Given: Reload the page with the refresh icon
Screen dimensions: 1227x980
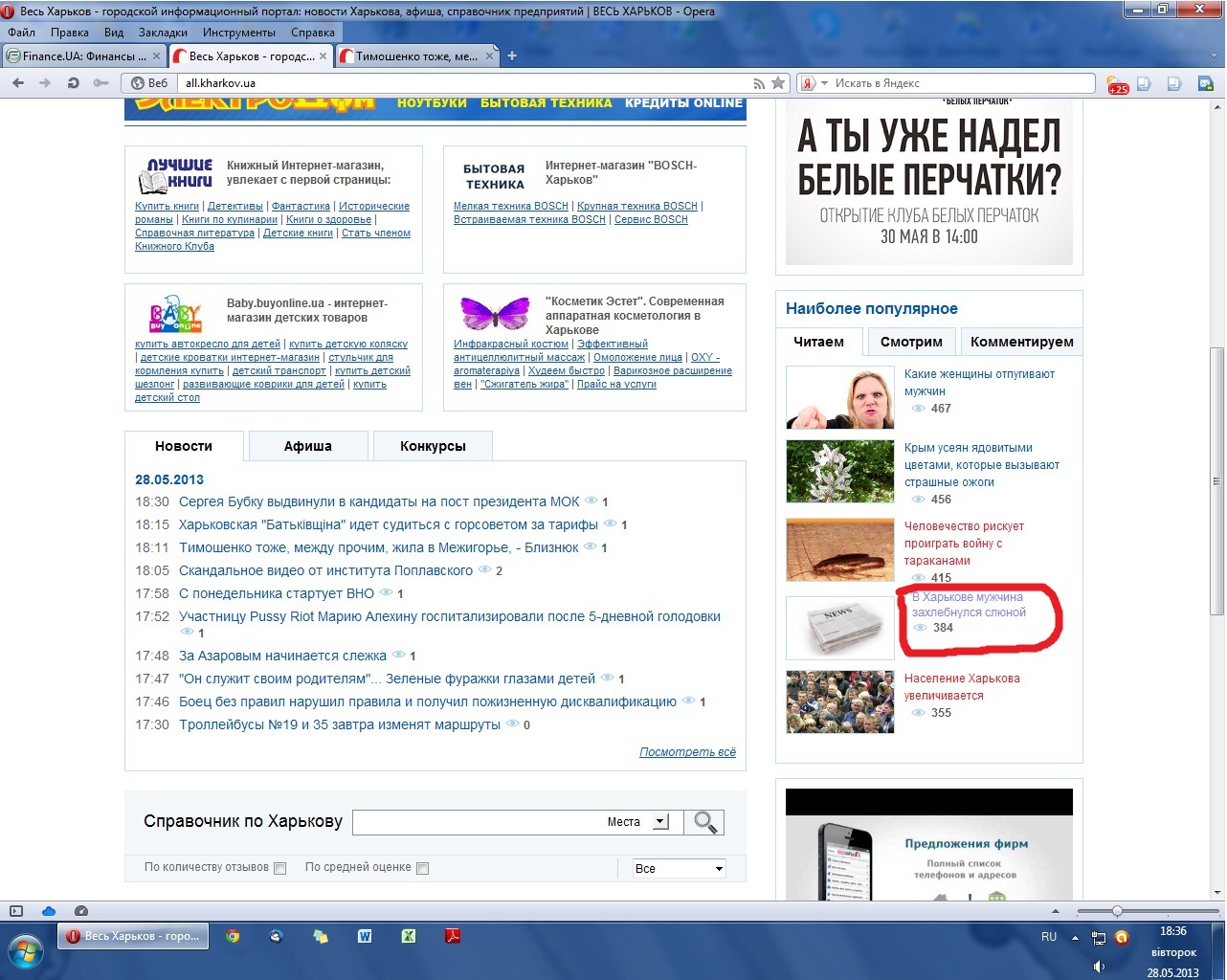Looking at the screenshot, I should coord(73,83).
